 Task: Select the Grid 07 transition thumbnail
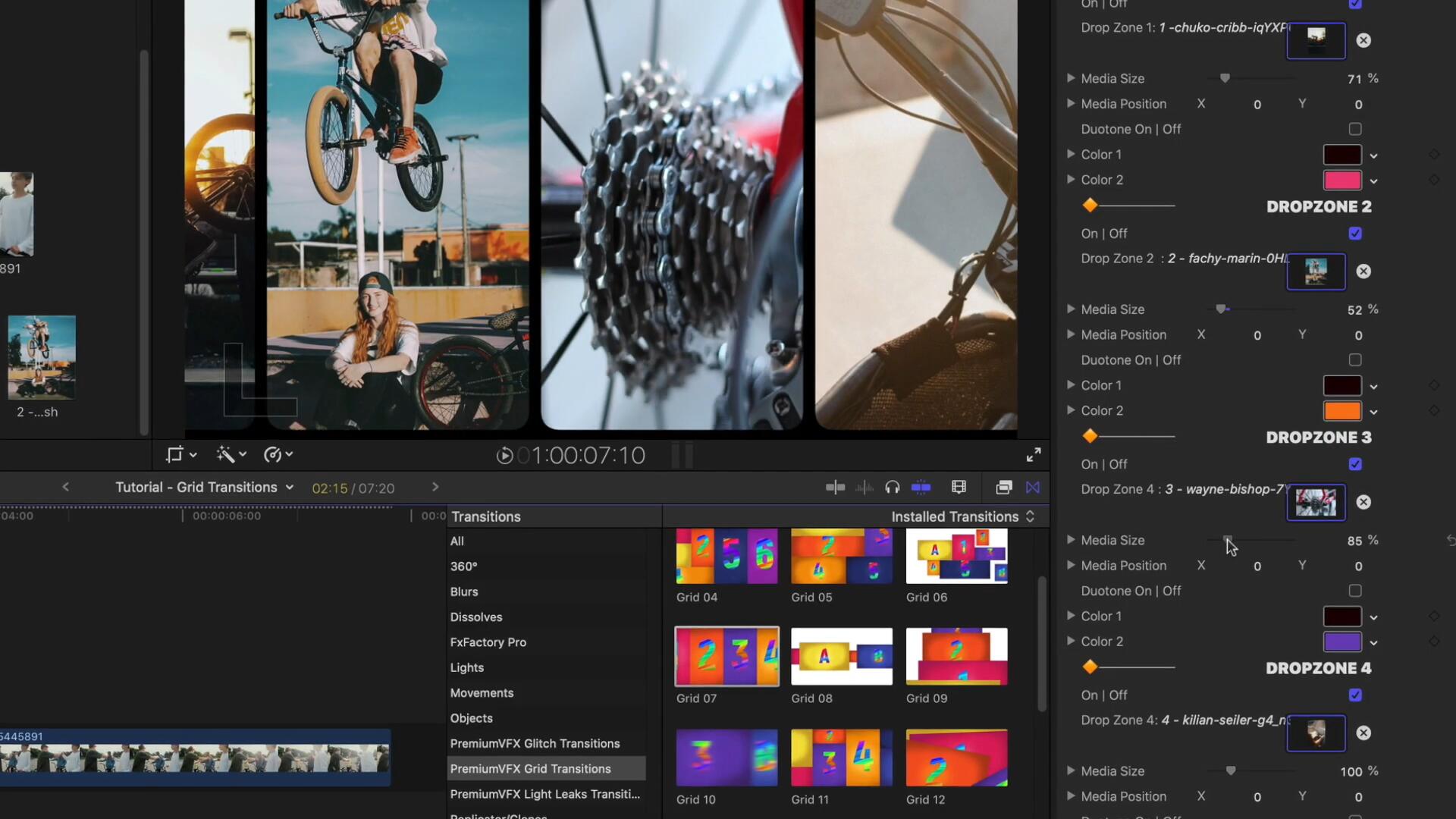(x=726, y=657)
